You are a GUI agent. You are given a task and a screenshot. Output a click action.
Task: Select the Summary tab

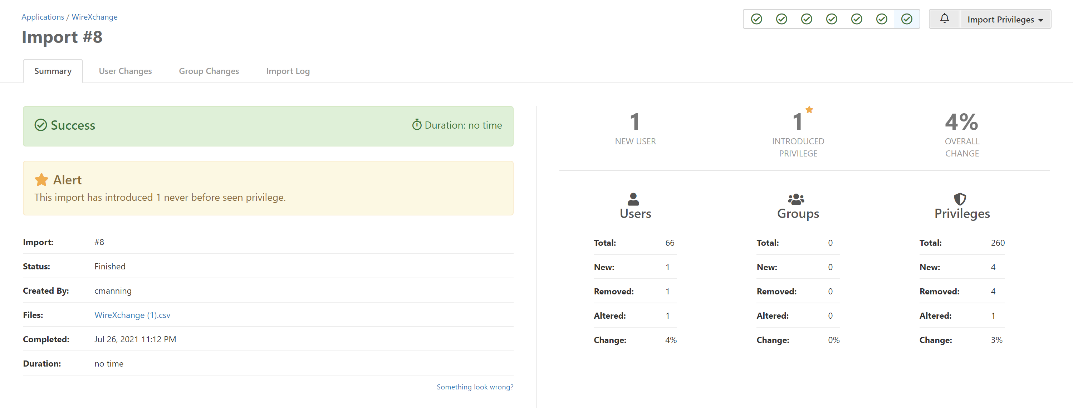(53, 71)
